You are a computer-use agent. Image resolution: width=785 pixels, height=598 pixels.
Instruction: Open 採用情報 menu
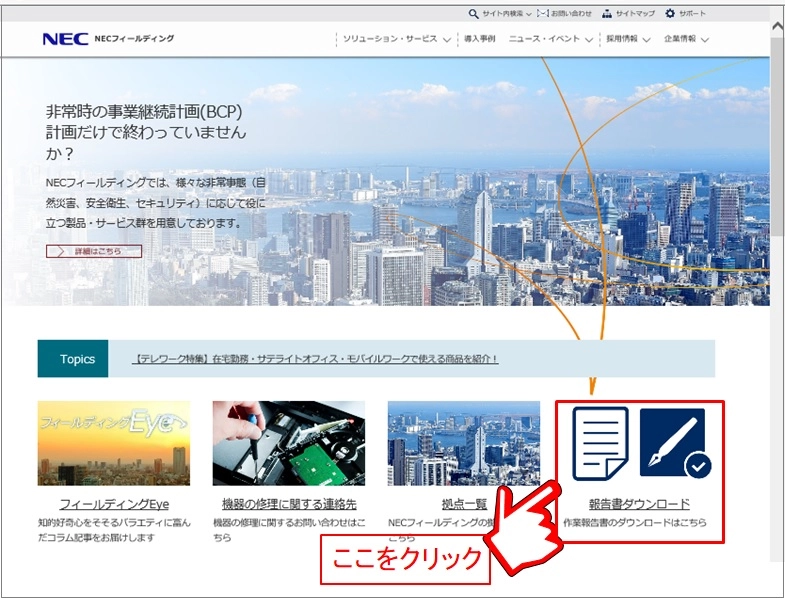pos(622,39)
